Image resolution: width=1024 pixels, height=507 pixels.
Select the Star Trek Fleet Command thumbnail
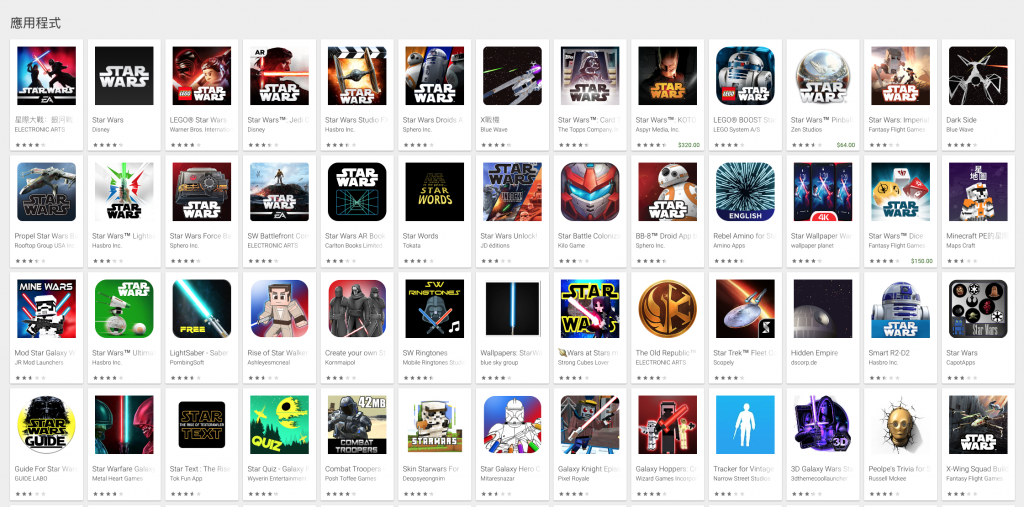click(745, 308)
